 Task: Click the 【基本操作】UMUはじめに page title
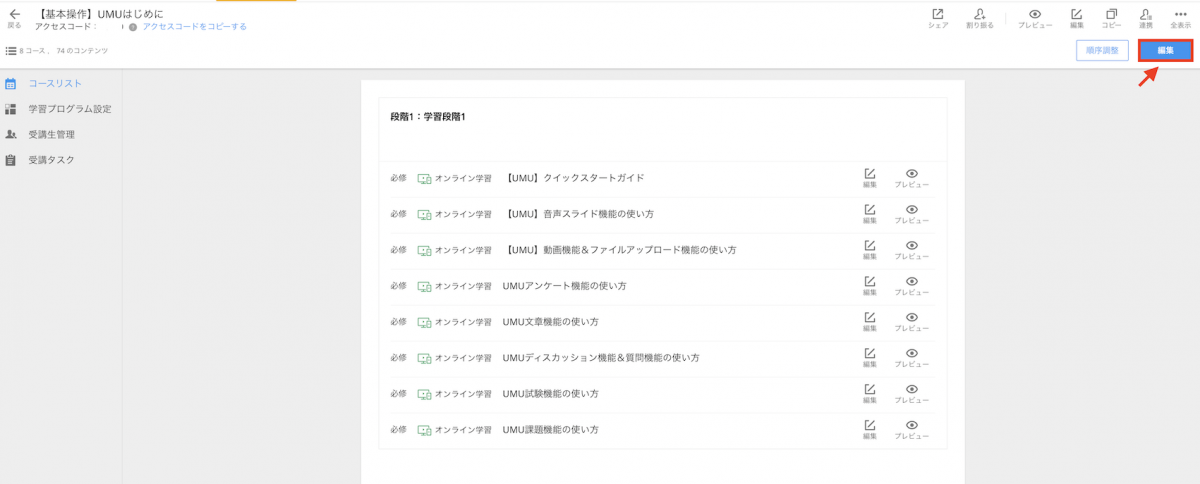coord(98,14)
